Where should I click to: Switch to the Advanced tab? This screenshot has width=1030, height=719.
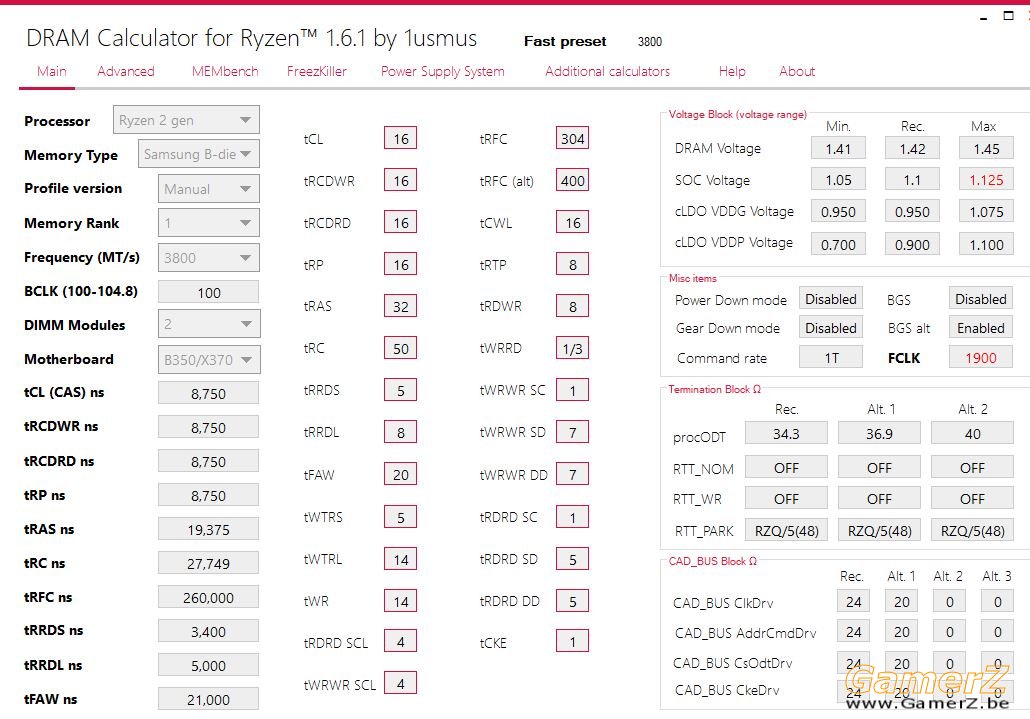(x=125, y=71)
